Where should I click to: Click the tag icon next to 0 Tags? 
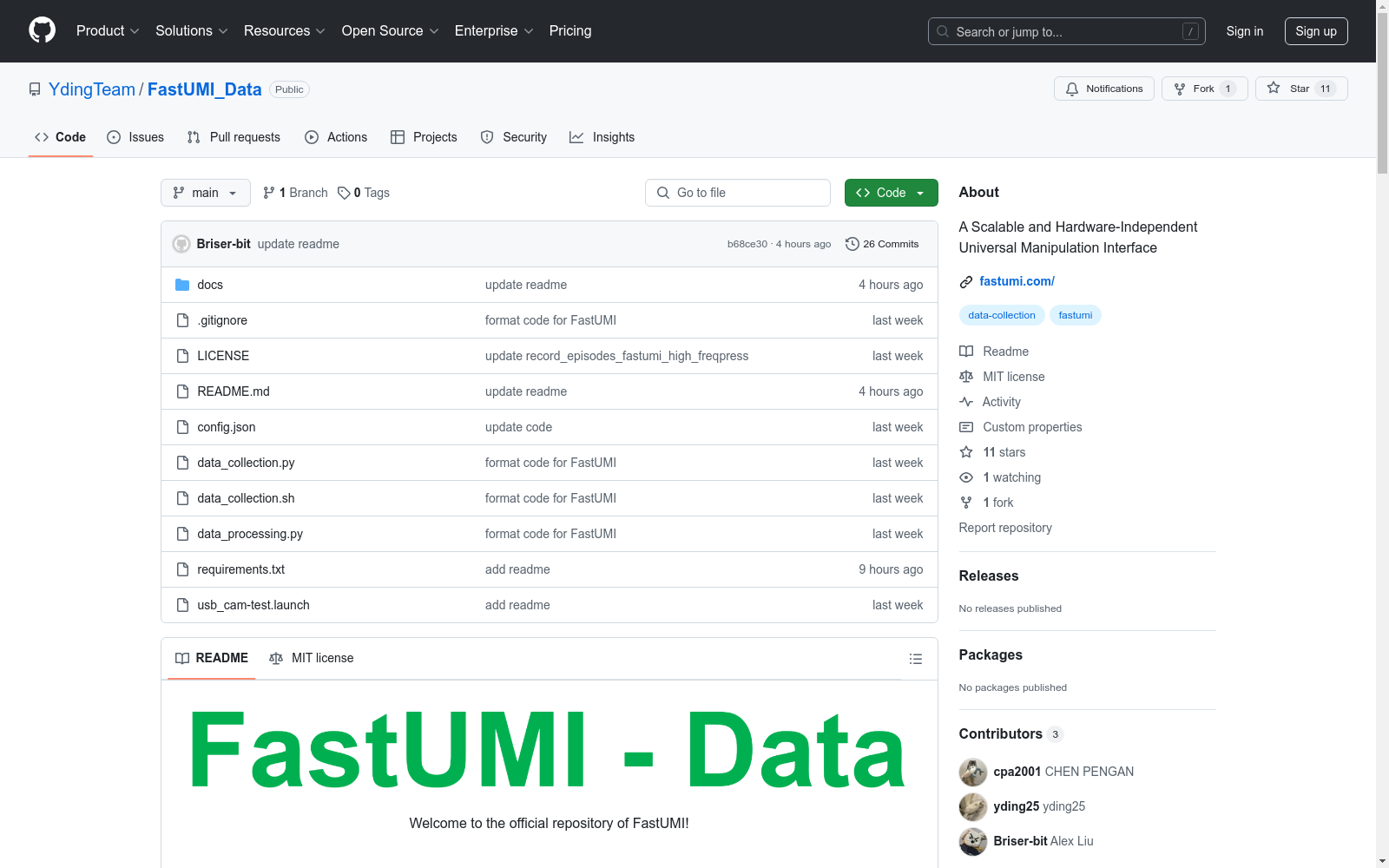coord(344,193)
